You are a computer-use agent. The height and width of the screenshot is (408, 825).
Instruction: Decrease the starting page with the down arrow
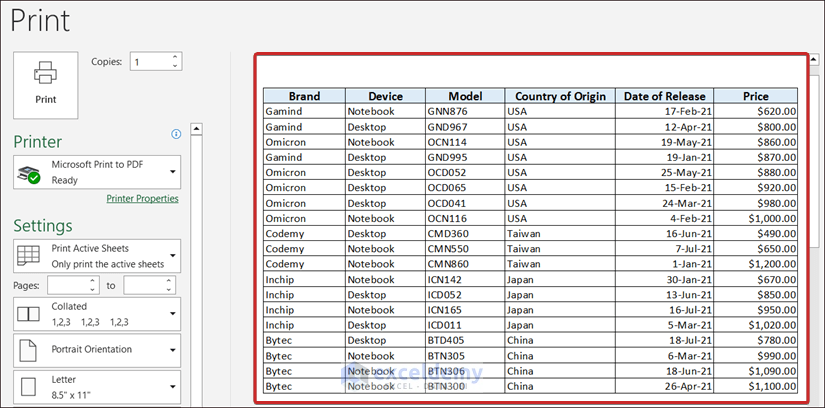pos(93,290)
